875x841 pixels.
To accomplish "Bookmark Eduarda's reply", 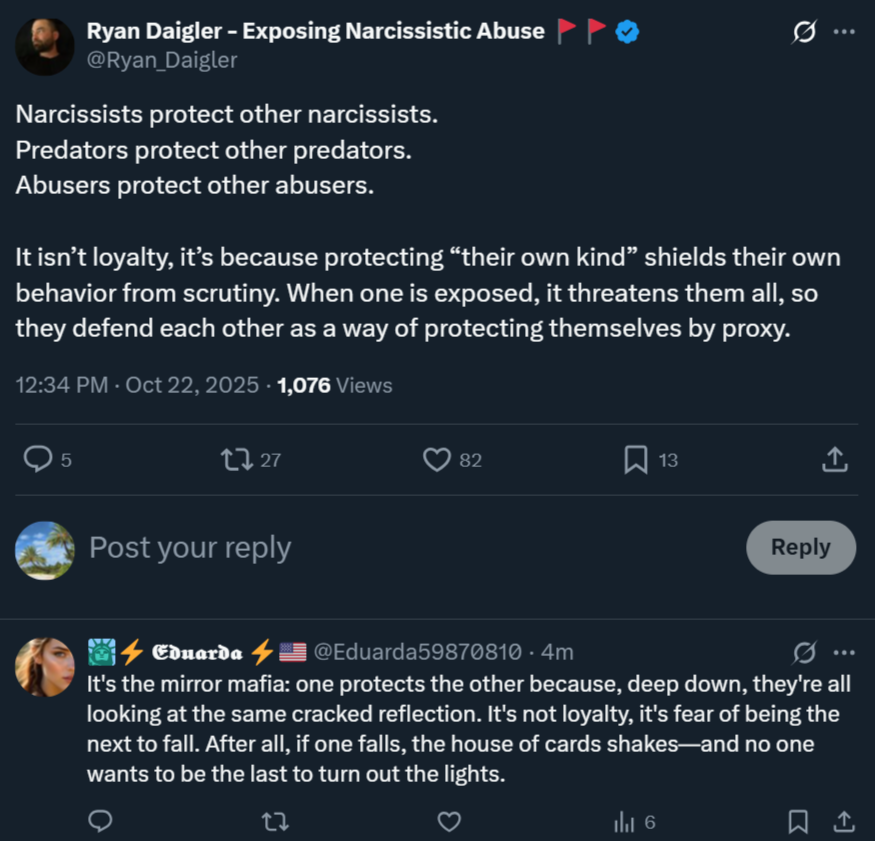I will [798, 822].
